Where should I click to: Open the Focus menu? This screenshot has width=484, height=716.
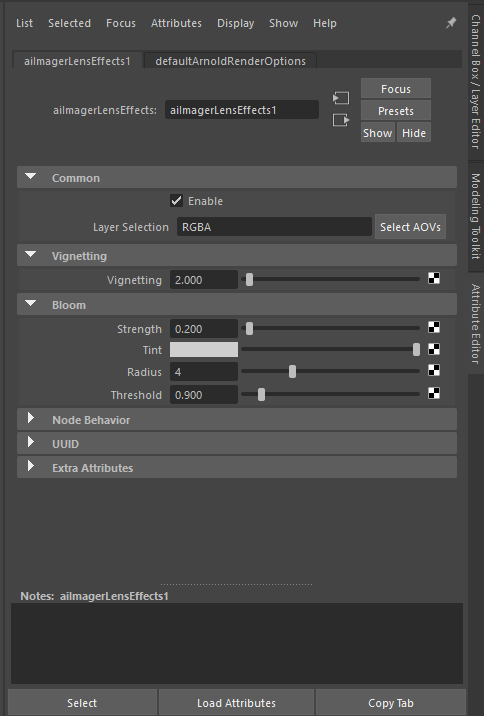click(121, 23)
